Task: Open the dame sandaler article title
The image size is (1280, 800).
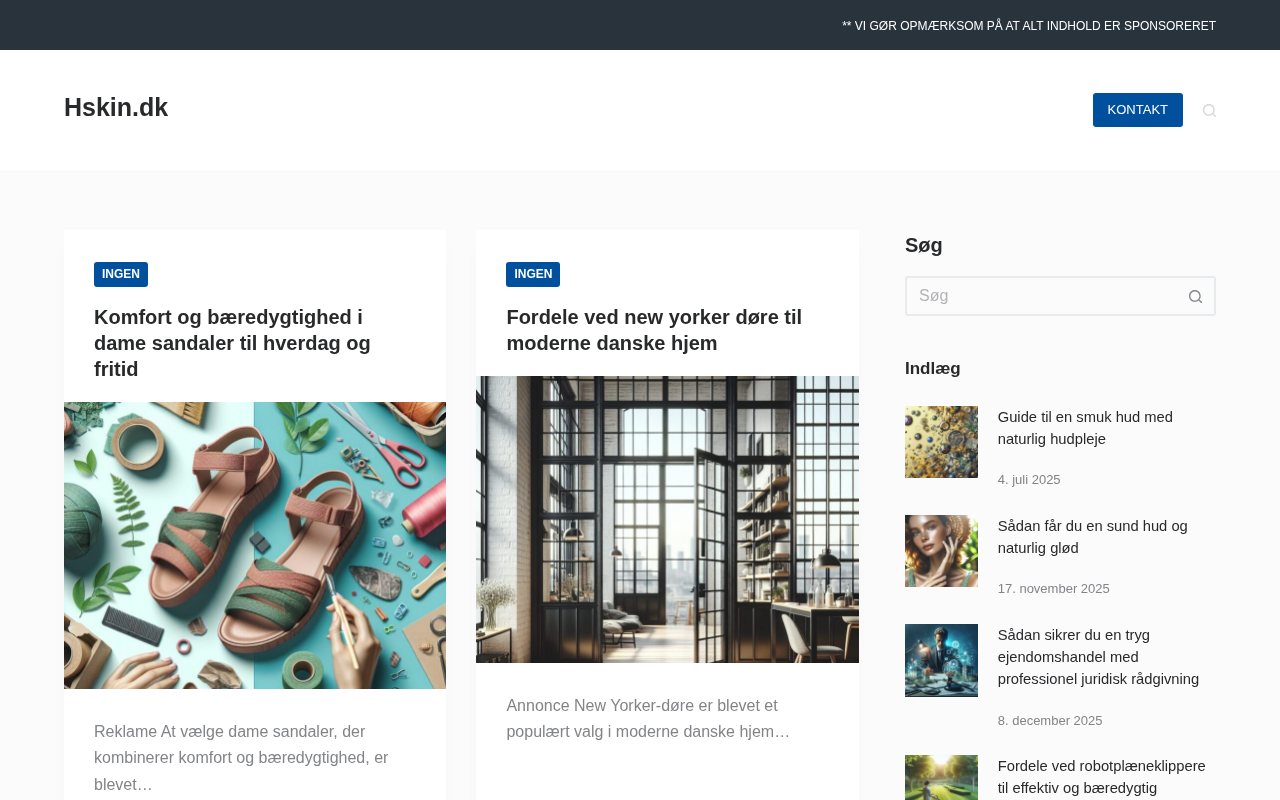Action: (232, 343)
